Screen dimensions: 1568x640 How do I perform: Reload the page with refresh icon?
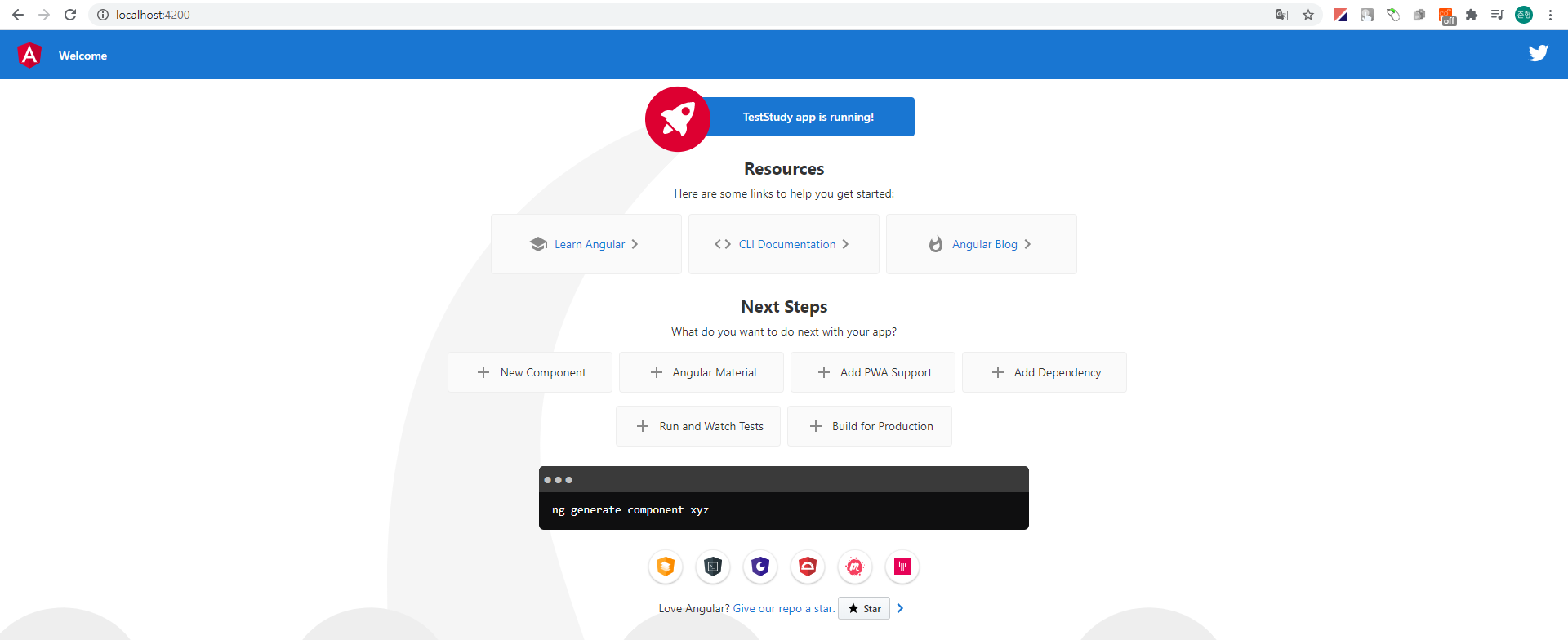(70, 15)
